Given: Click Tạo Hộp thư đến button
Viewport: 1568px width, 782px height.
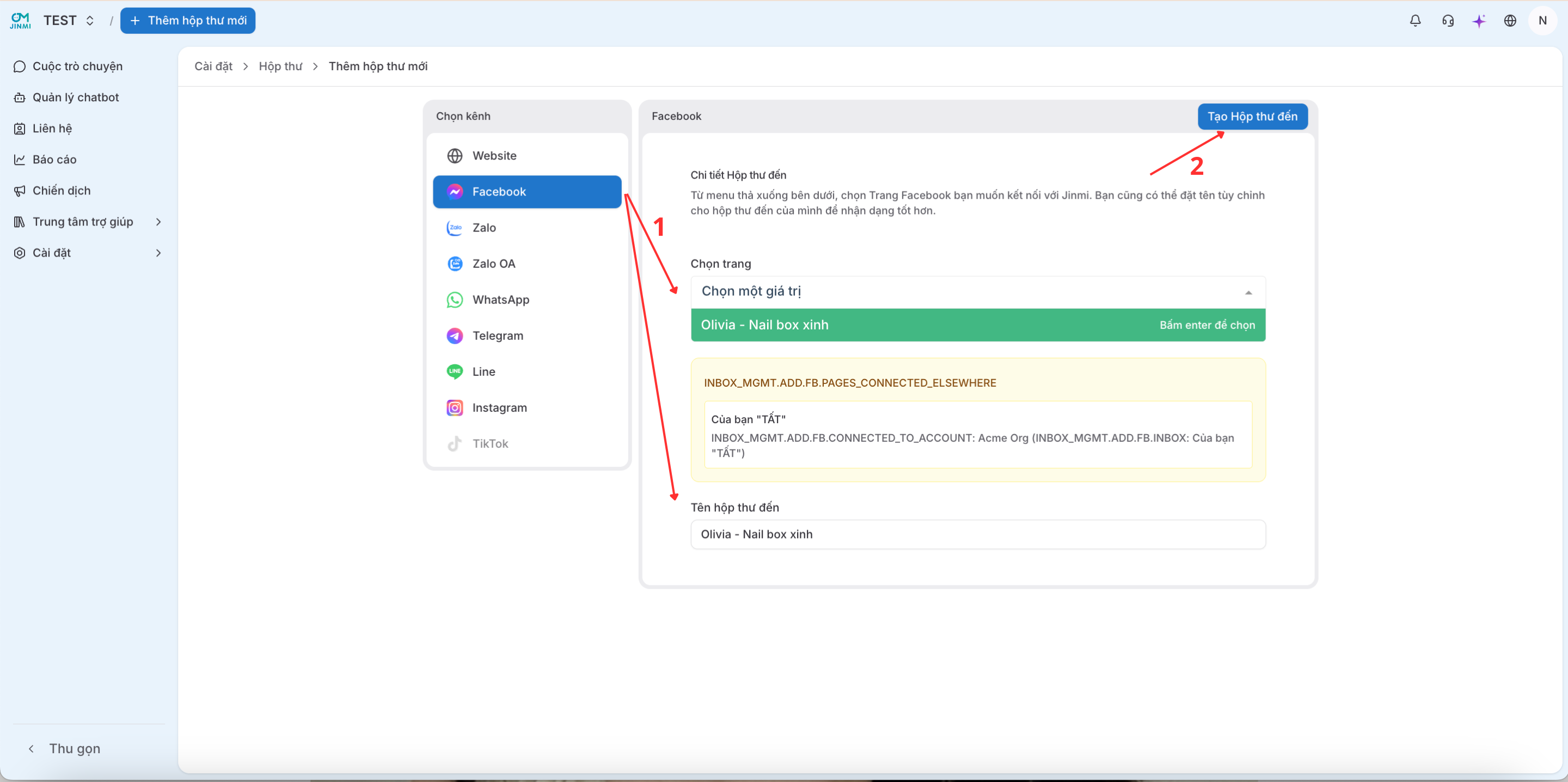Looking at the screenshot, I should 1252,117.
